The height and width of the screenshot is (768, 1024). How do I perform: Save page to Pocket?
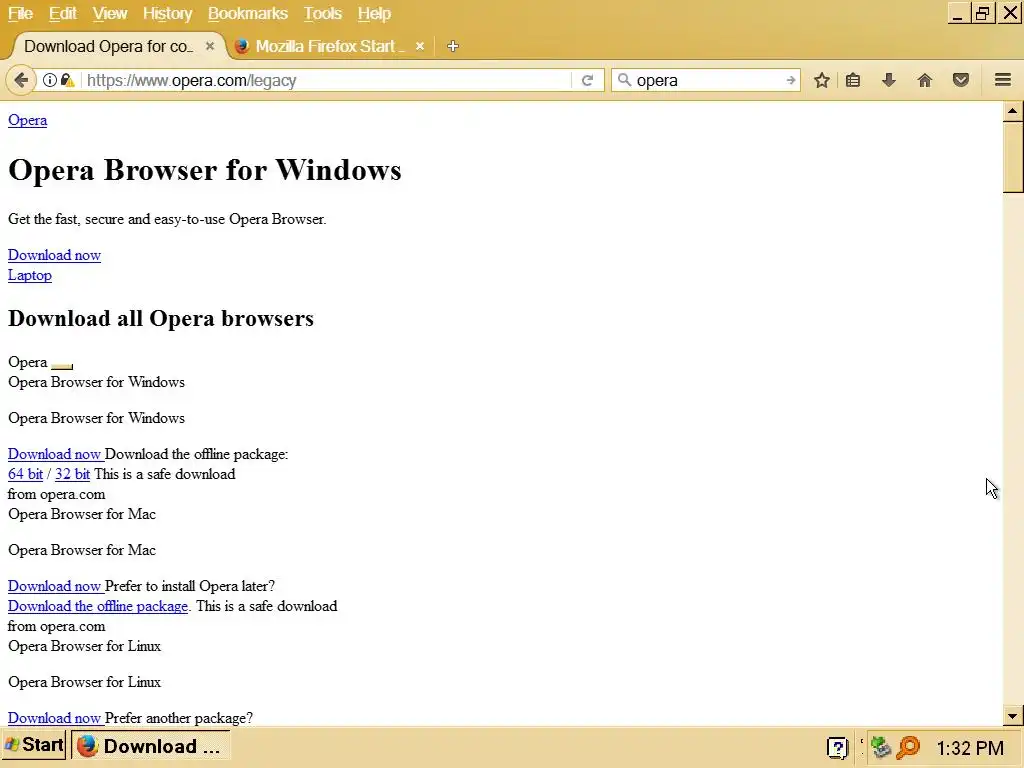click(x=961, y=80)
